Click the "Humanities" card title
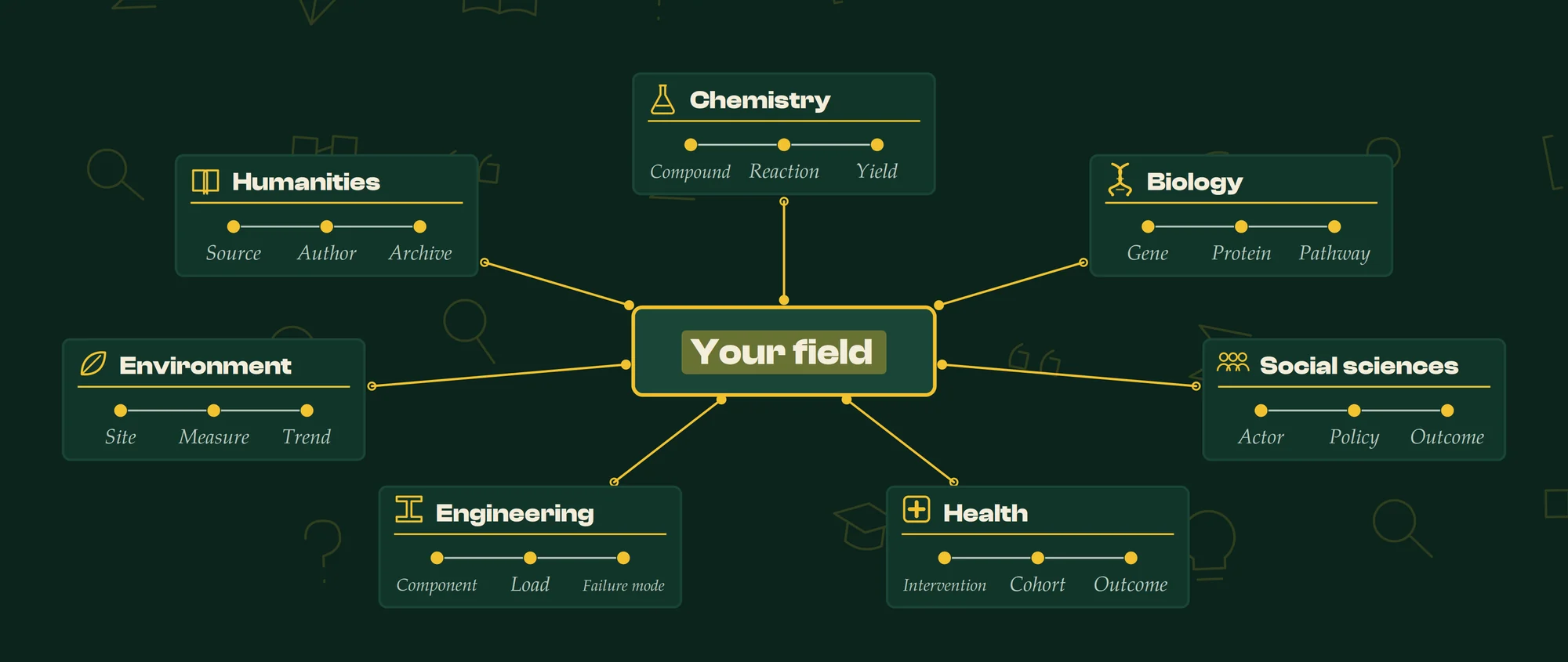 coord(306,182)
